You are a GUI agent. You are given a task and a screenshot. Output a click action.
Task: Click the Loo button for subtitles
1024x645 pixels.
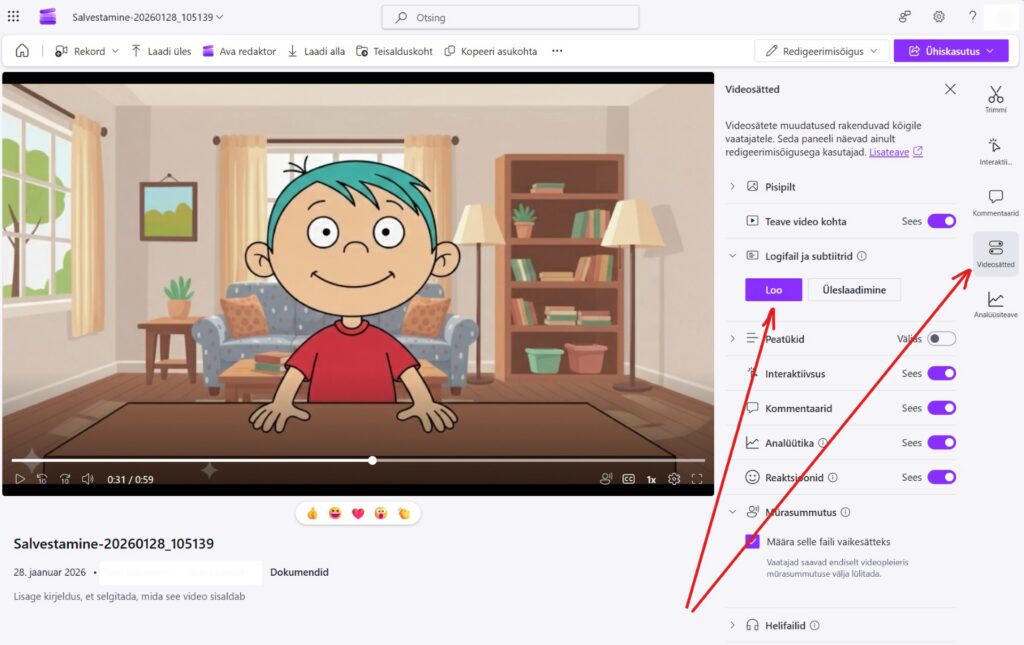click(773, 290)
